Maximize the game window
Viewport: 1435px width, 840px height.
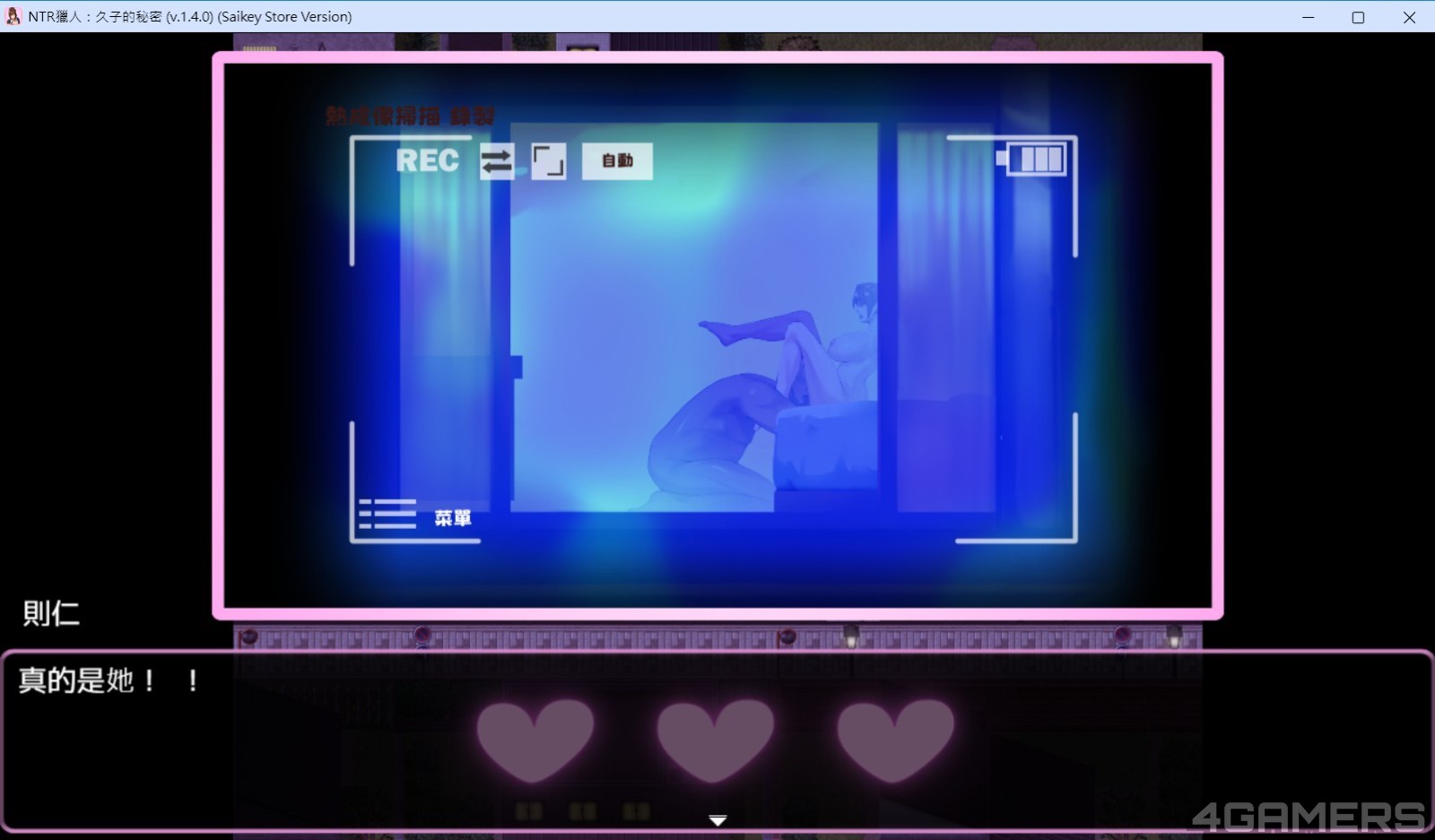click(1358, 17)
